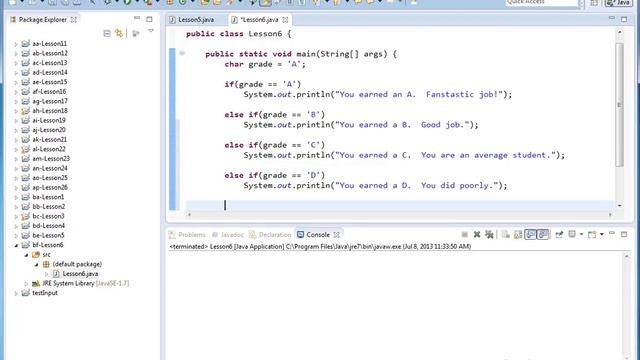
Task: Select Lesson6.java file in Package Explorer
Action: pyautogui.click(x=80, y=273)
